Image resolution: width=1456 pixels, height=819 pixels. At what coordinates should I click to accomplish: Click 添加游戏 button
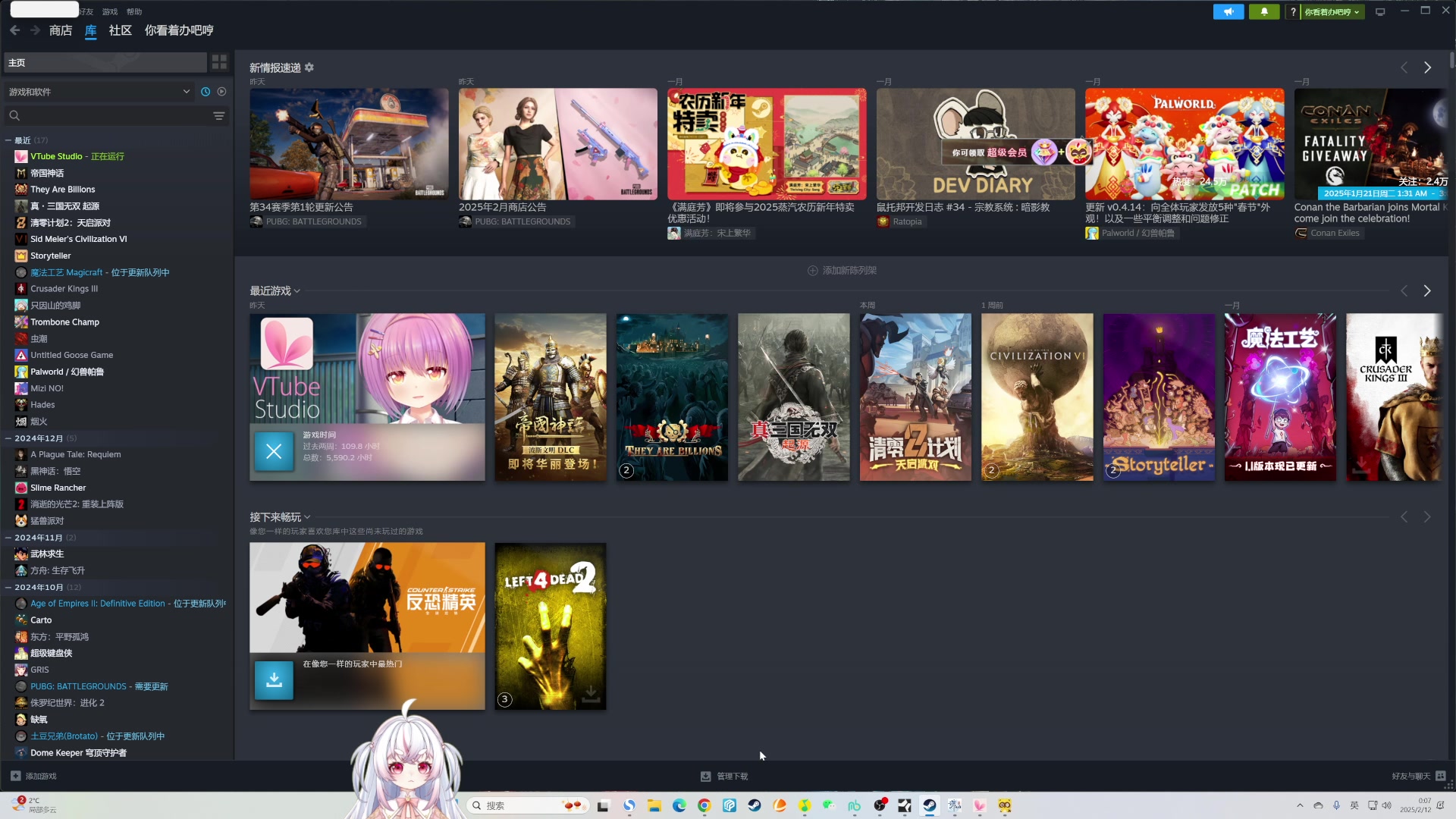coord(33,776)
